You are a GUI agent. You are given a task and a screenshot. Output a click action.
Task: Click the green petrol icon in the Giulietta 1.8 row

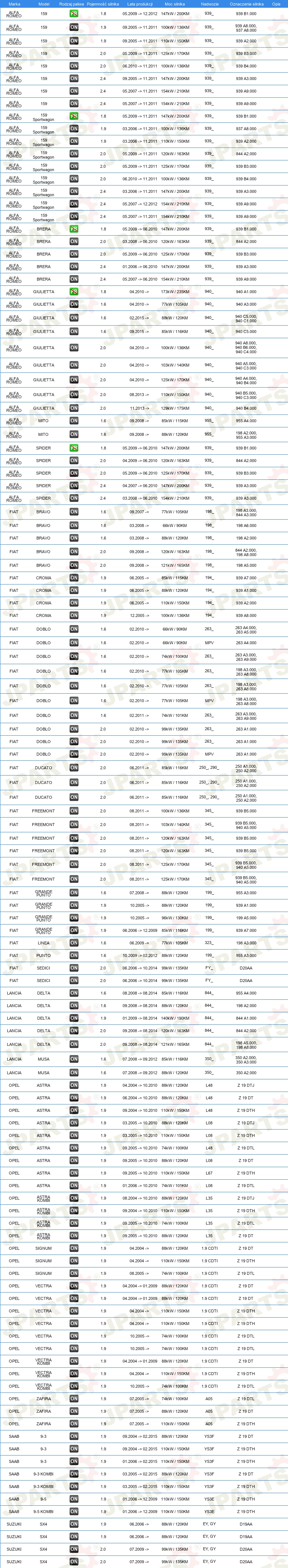pos(74,292)
